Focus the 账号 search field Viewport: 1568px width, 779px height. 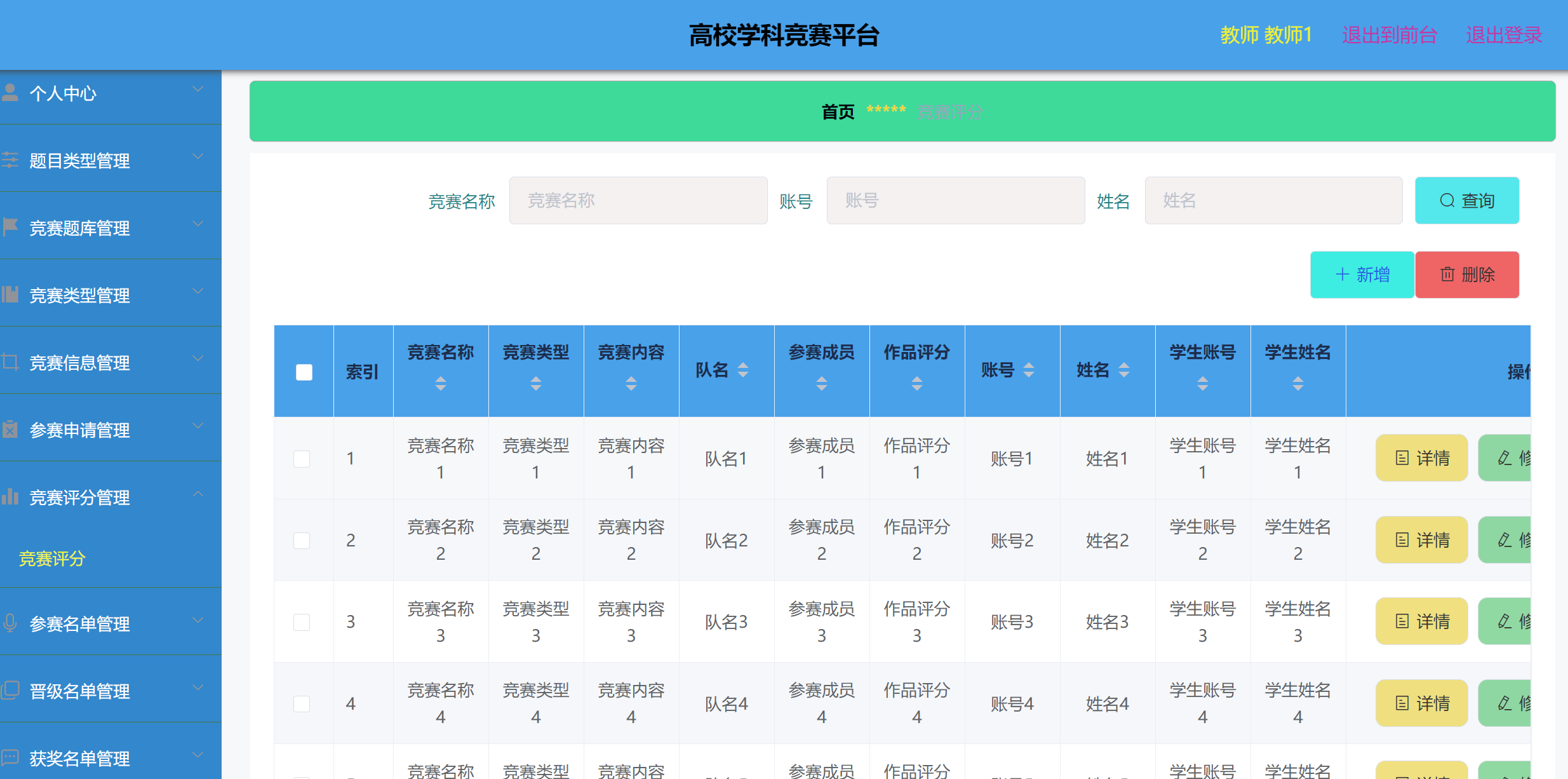coord(956,201)
